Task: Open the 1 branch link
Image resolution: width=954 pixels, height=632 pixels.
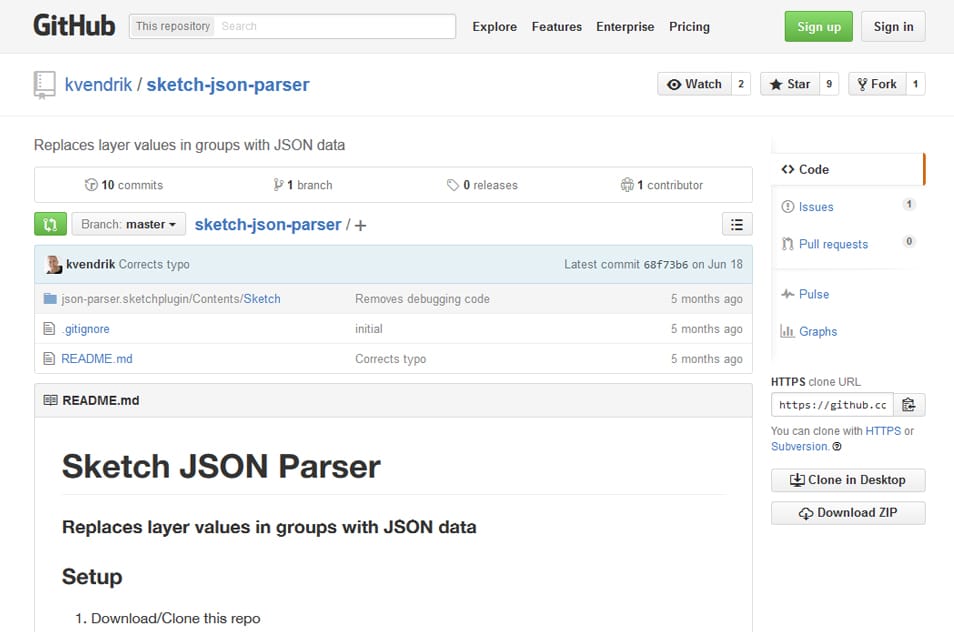Action: coord(303,185)
